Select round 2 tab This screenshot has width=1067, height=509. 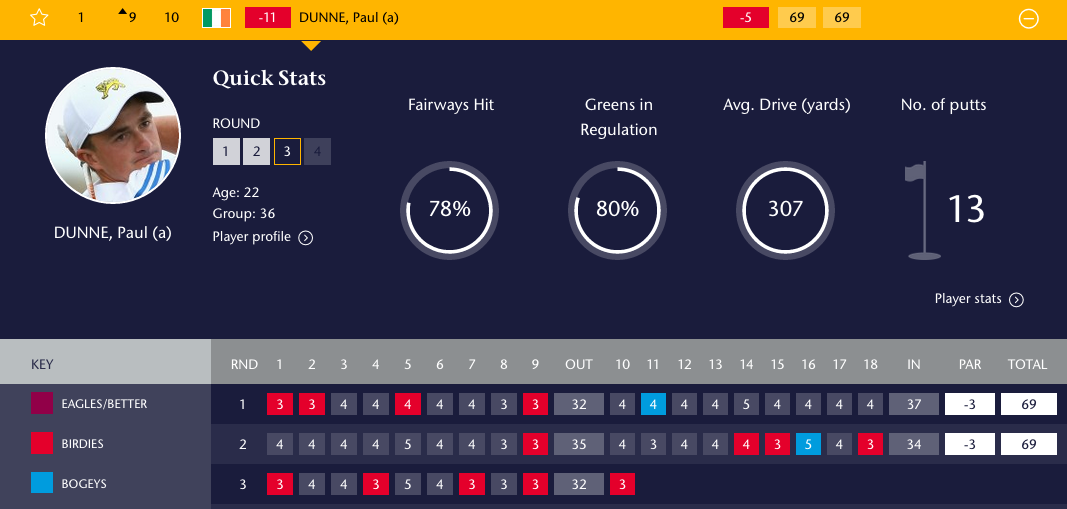pos(257,152)
